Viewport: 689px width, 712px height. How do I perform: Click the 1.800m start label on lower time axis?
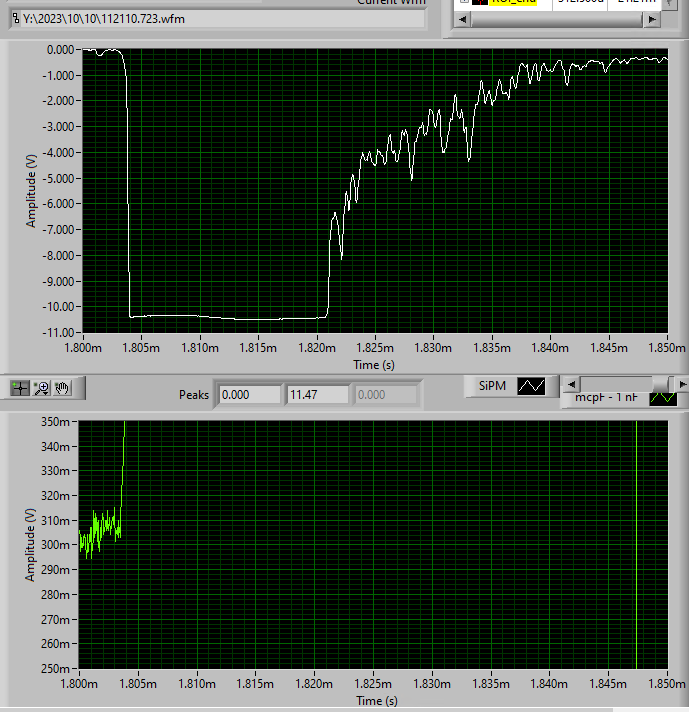coord(79,684)
